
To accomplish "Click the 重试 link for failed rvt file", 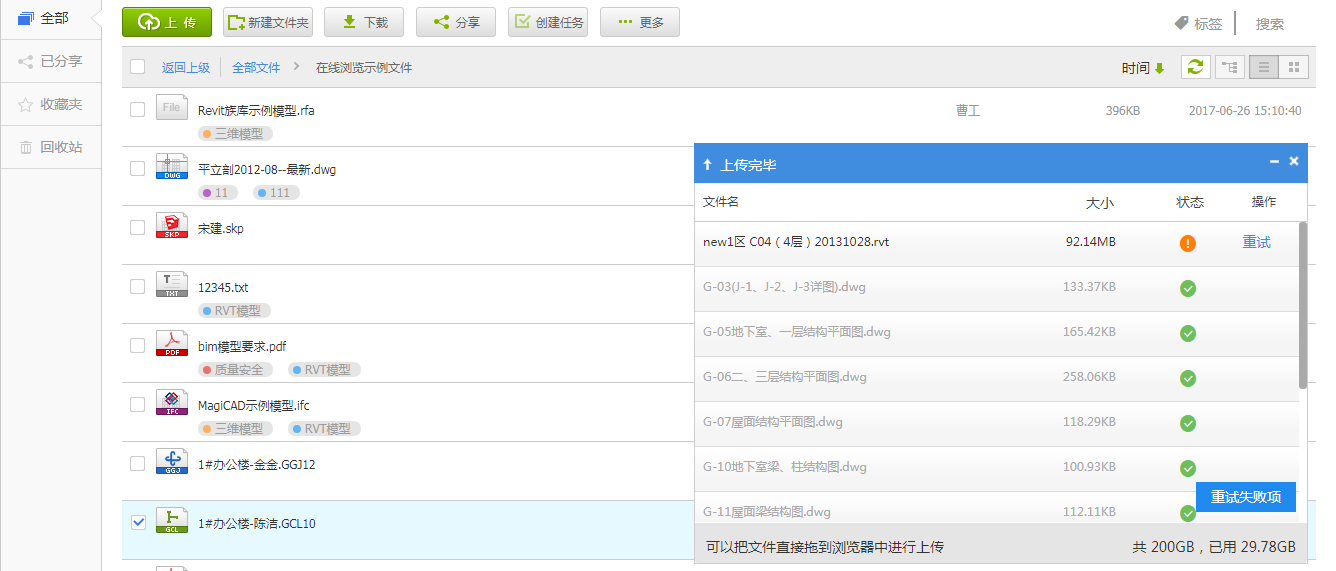I will (1256, 242).
